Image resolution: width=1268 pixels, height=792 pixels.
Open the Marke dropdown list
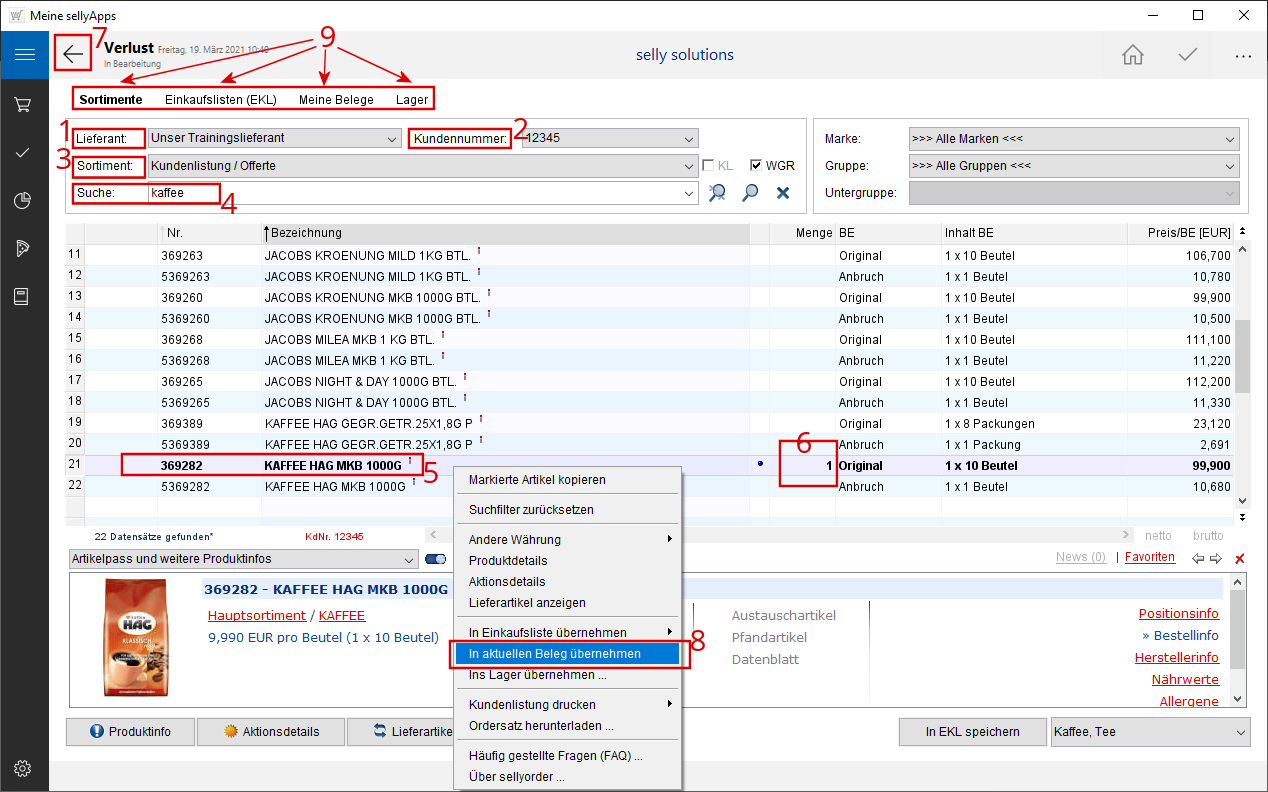click(x=1229, y=139)
